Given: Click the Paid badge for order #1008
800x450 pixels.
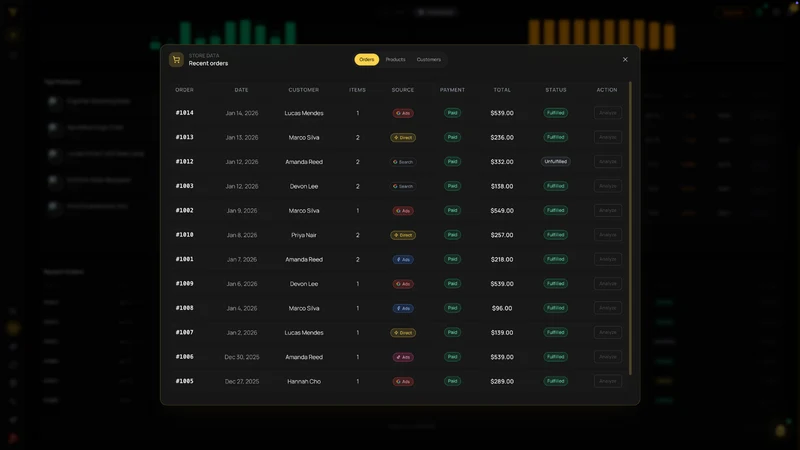Looking at the screenshot, I should [x=453, y=308].
